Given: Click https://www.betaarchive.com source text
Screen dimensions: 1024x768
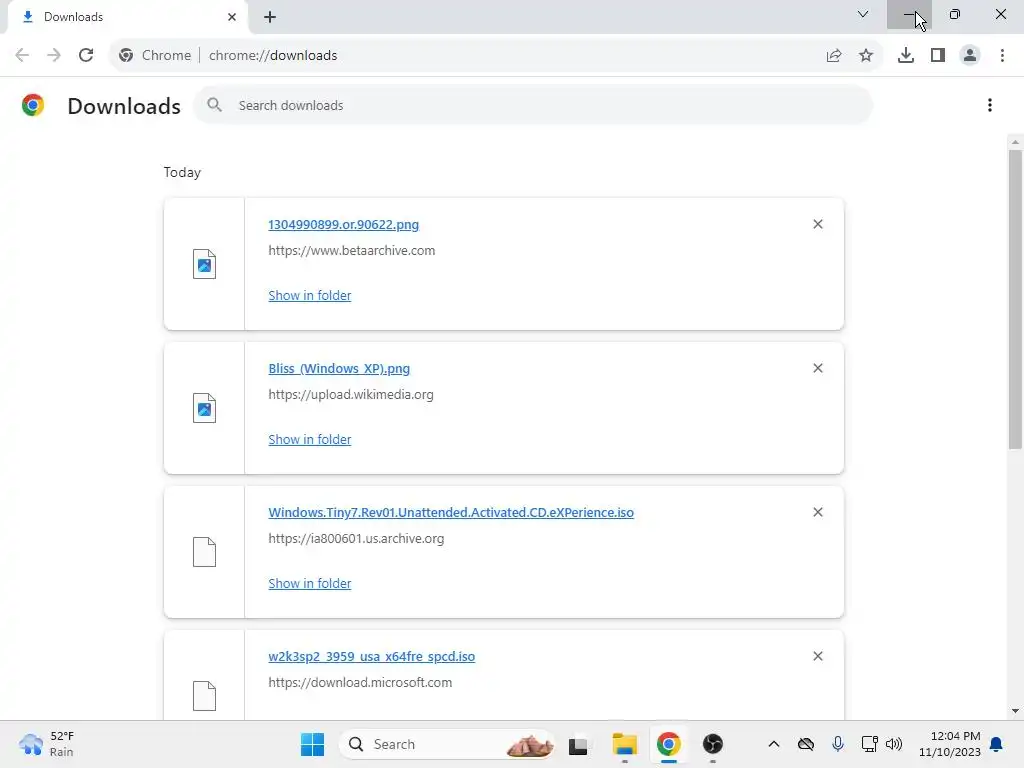Looking at the screenshot, I should click(x=351, y=251).
